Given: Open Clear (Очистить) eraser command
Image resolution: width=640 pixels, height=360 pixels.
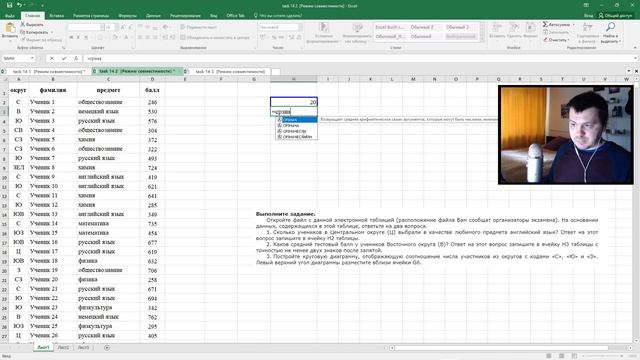Looking at the screenshot, I should tap(555, 40).
